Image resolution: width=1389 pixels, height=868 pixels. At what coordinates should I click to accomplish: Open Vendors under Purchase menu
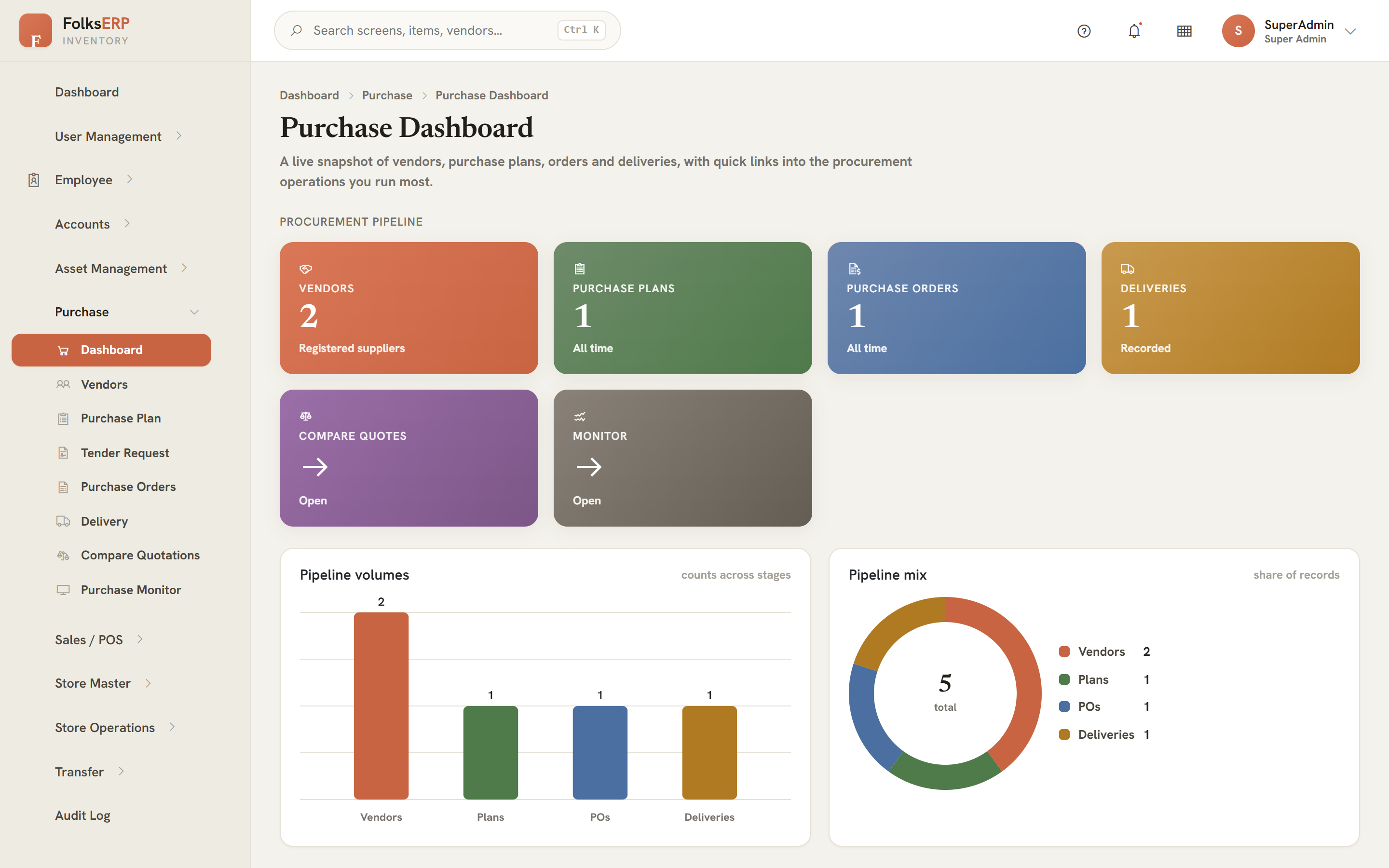coord(111,385)
